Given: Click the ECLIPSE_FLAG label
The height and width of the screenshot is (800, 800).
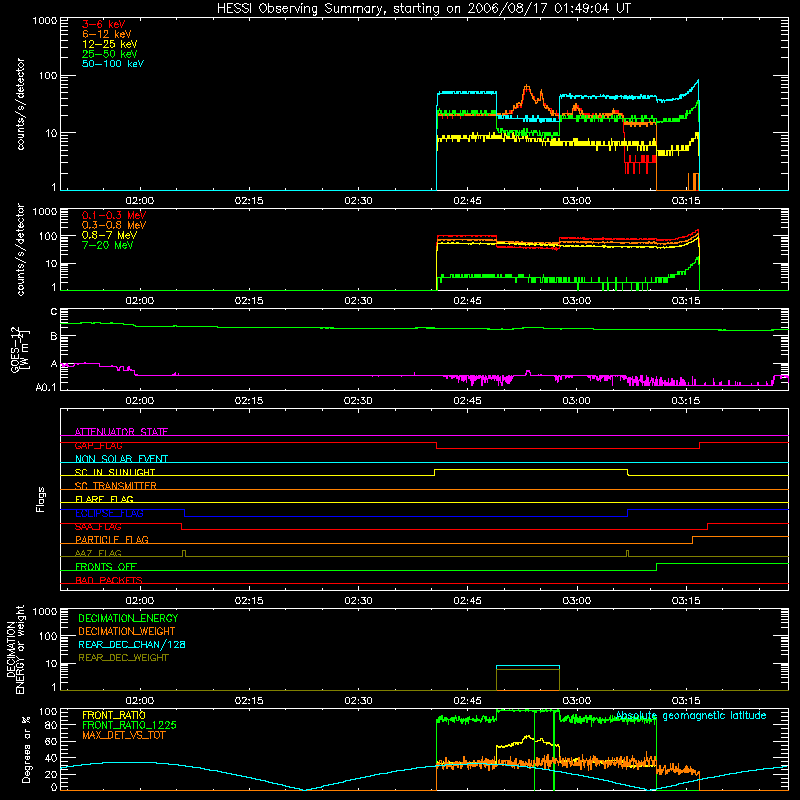Looking at the screenshot, I should pos(109,513).
